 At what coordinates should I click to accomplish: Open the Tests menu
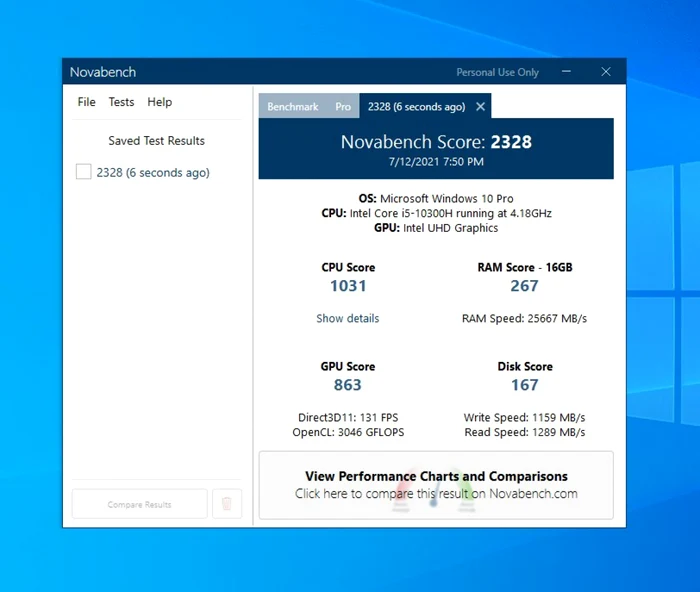tap(121, 102)
